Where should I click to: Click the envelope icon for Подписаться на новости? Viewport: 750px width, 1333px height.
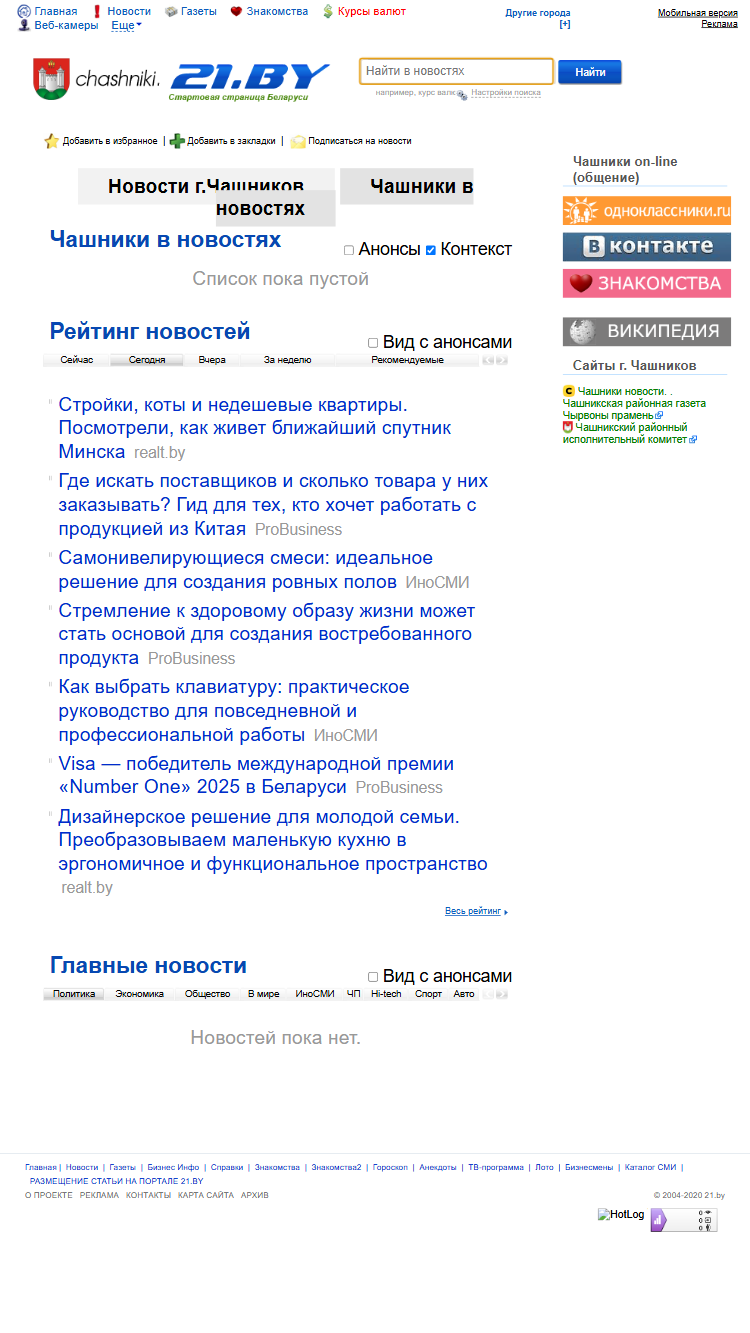coord(298,141)
